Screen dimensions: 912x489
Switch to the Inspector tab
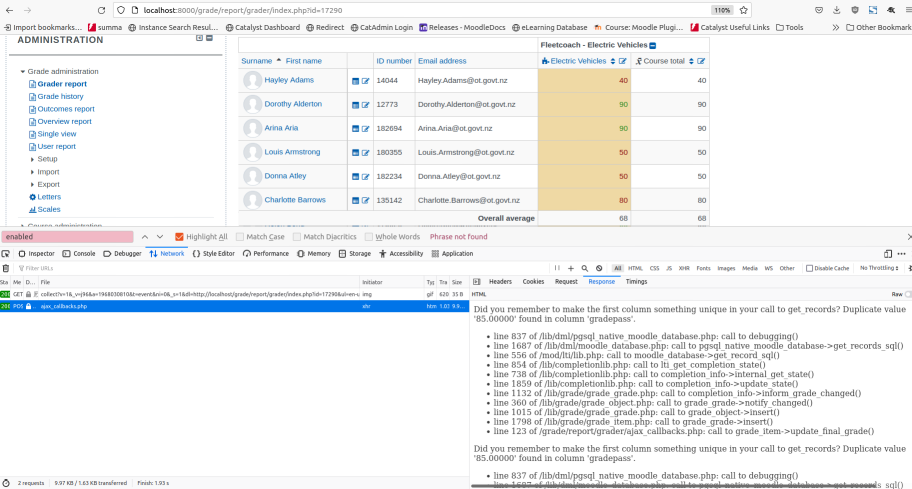(x=36, y=254)
